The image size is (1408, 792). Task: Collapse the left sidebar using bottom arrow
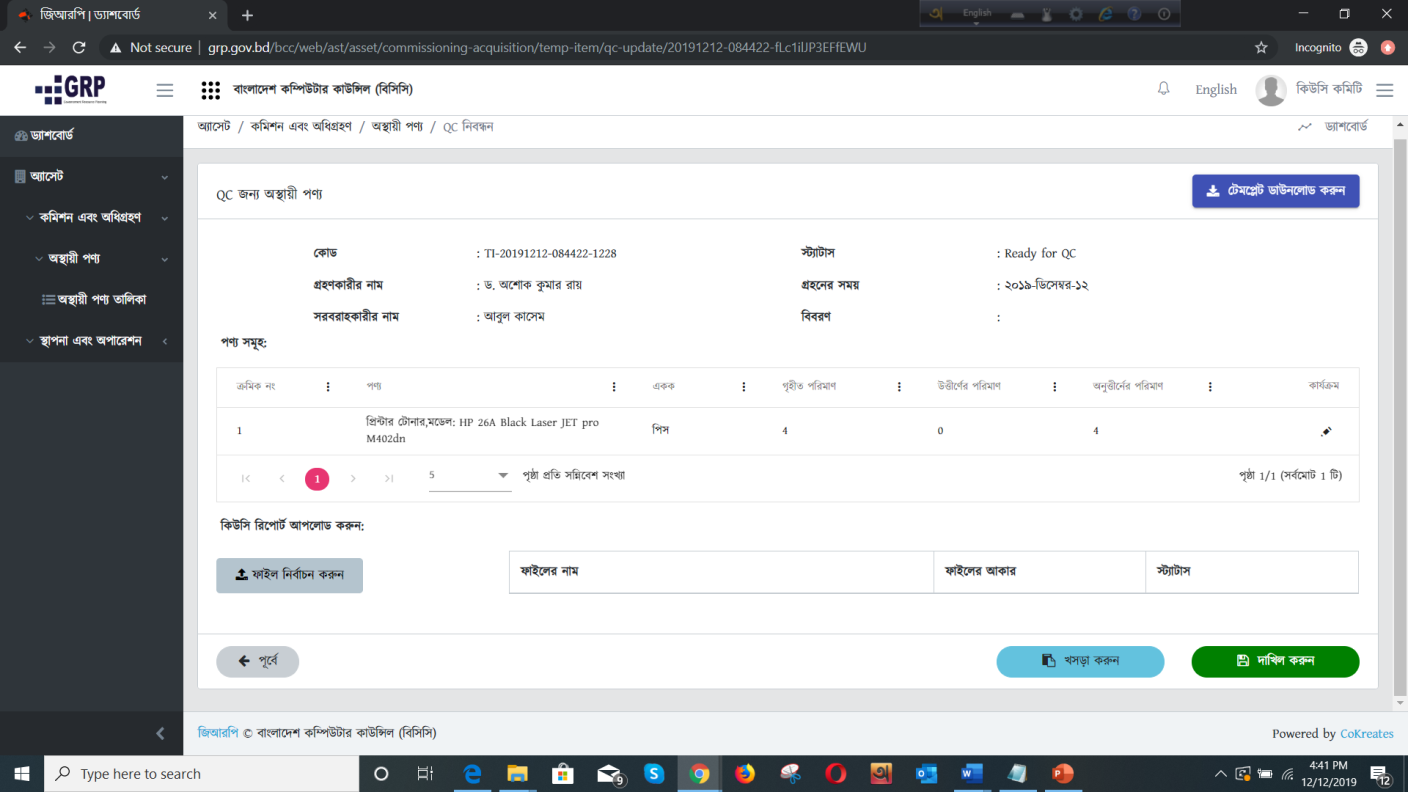160,733
